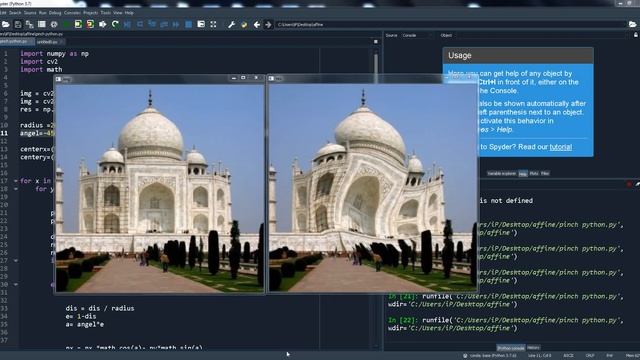640x360 pixels.
Task: Collapse the nested 'for y' fold arrow
Action: point(16,189)
